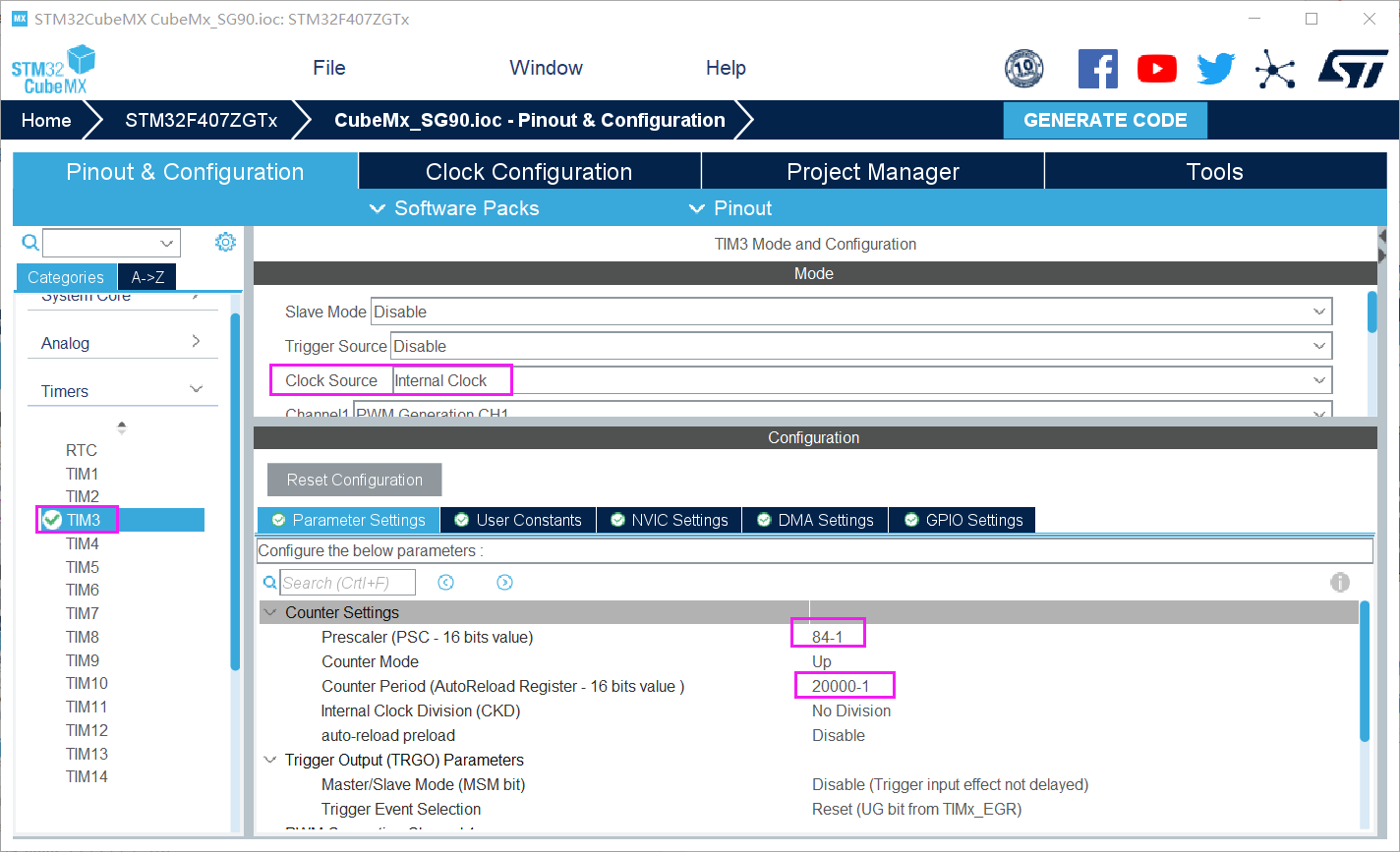The width and height of the screenshot is (1400, 852).
Task: Click CubeMx_SG90.ioc breadcrumb
Action: click(529, 121)
